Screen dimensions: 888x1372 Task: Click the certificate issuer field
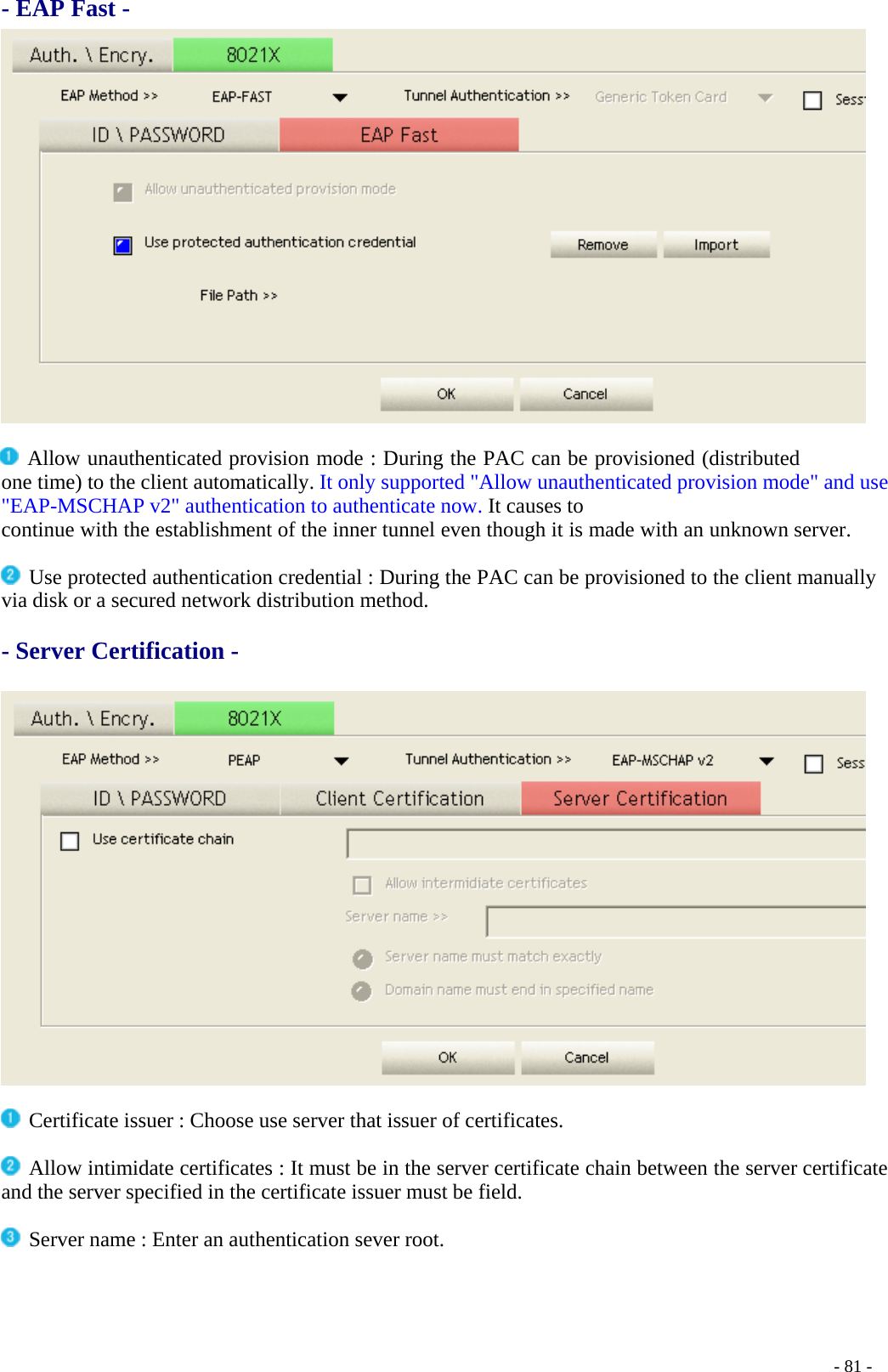coord(606,843)
